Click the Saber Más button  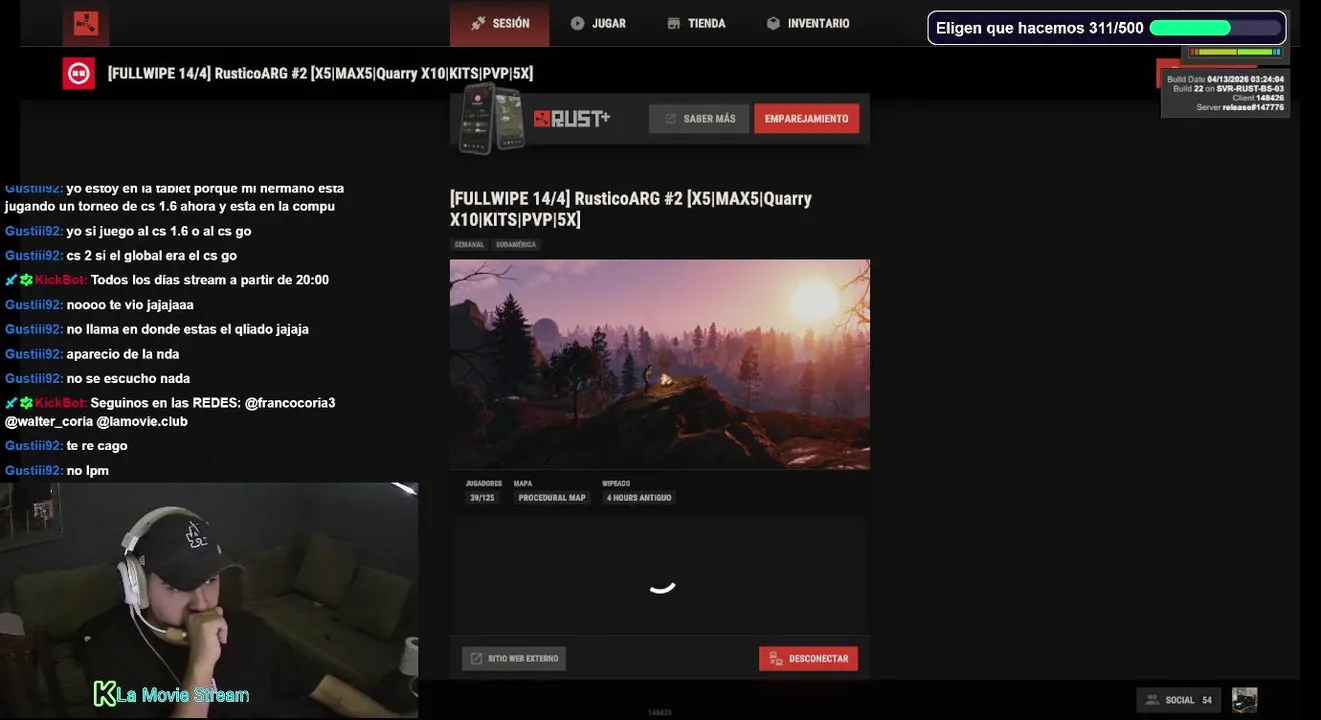click(x=699, y=119)
